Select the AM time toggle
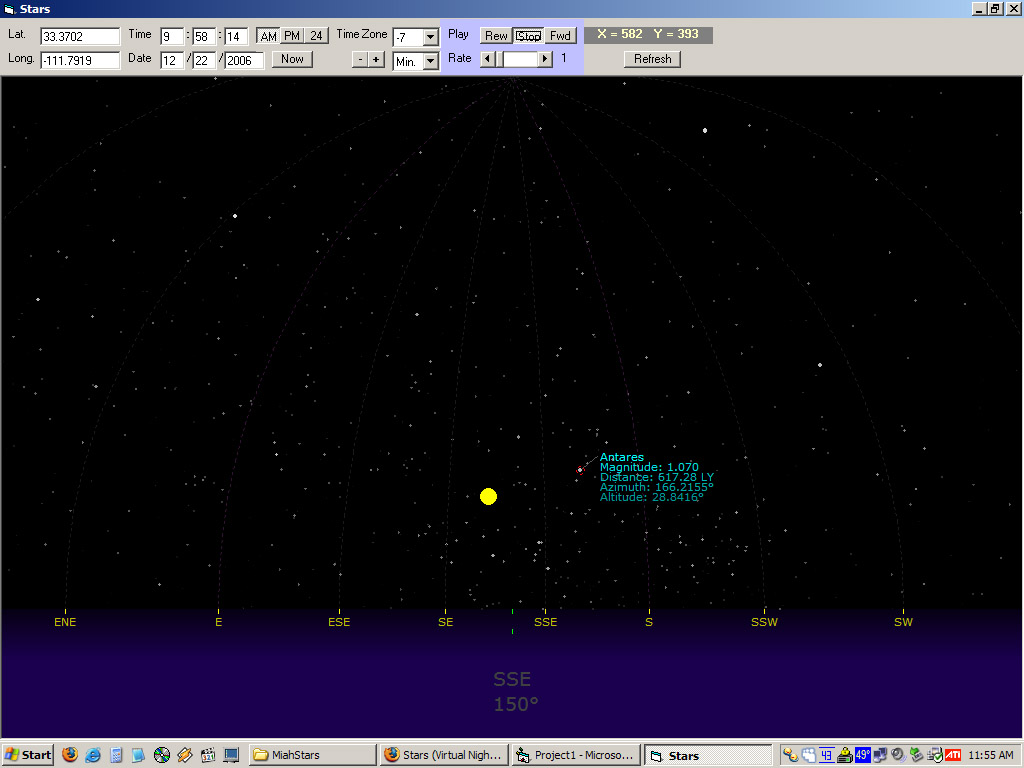 point(268,36)
